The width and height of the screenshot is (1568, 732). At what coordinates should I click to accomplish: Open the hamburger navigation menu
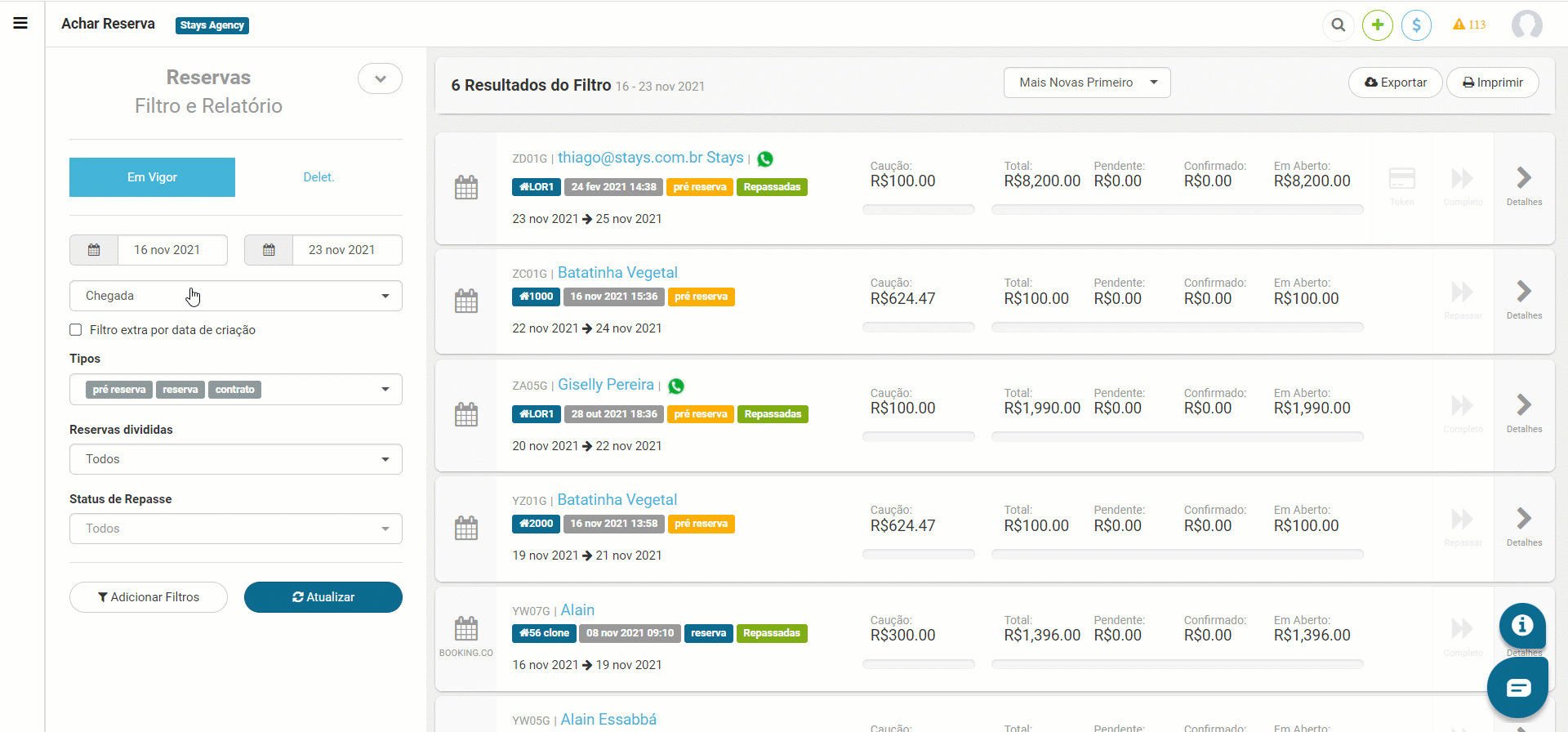(20, 23)
